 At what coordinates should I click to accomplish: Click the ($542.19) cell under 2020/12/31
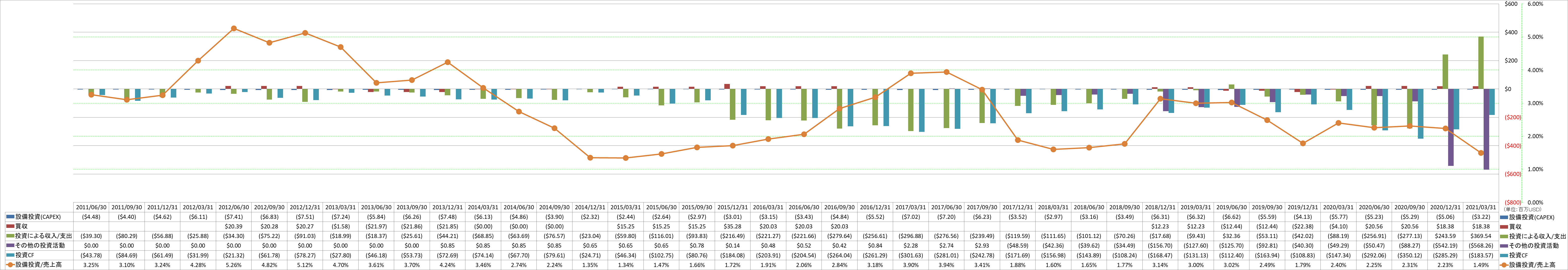[1445, 246]
